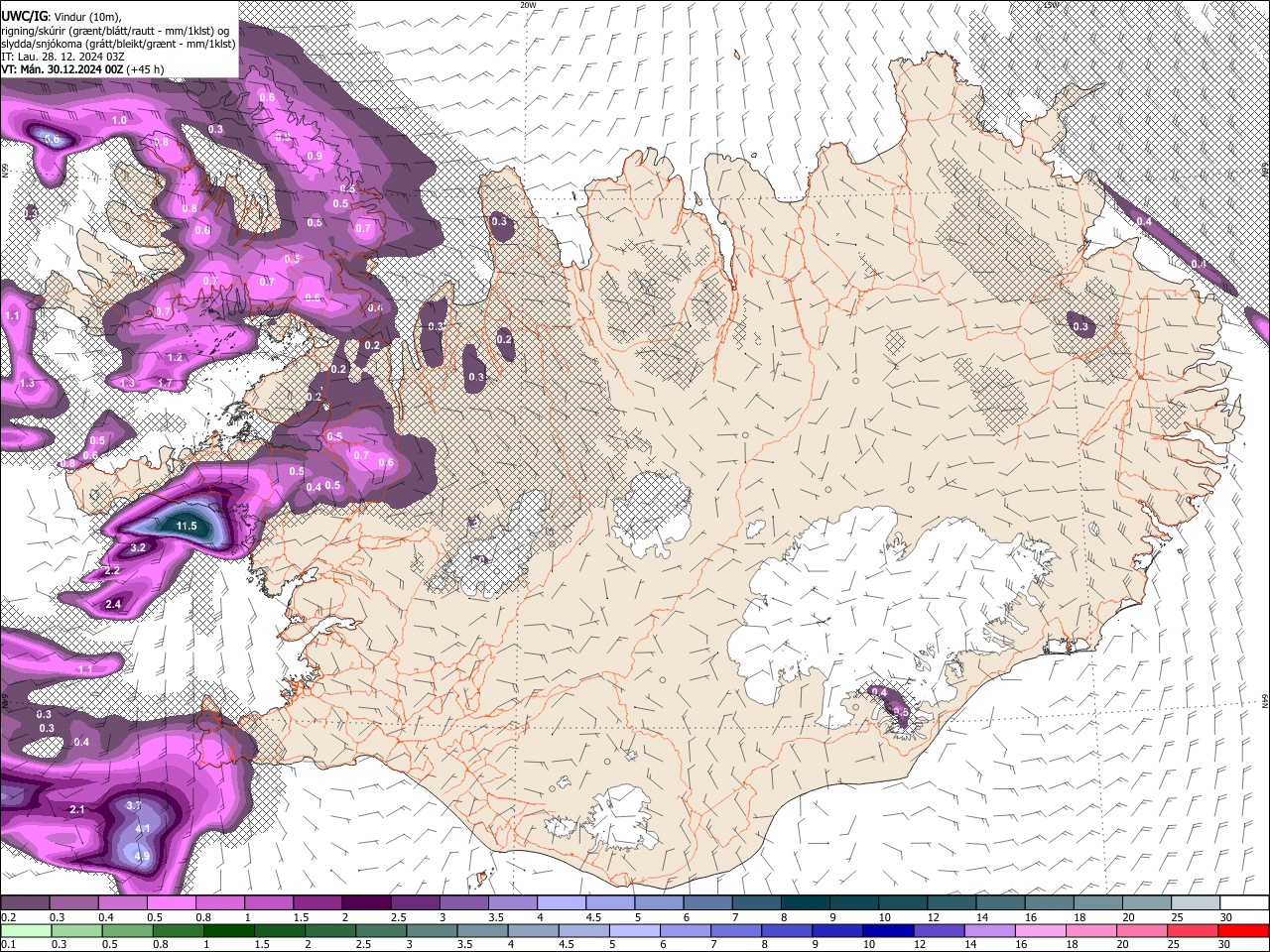
Task: Select the 0.9 precipitation label
Action: coord(315,157)
